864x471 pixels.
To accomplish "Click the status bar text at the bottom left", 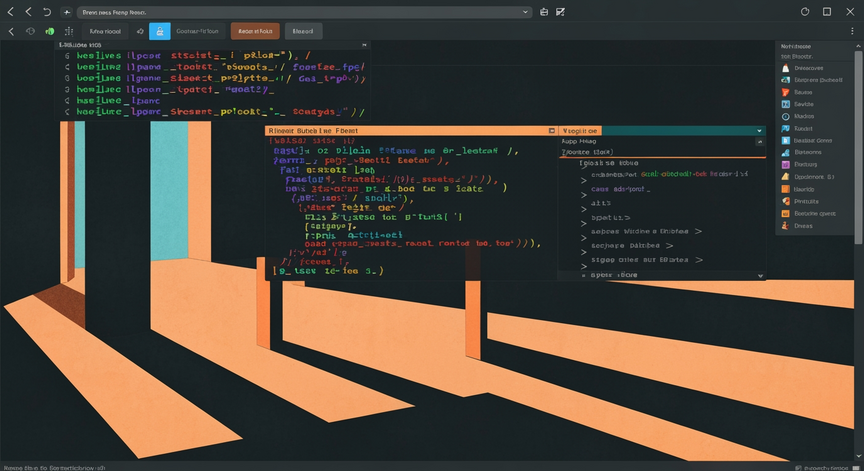I will [x=55, y=468].
